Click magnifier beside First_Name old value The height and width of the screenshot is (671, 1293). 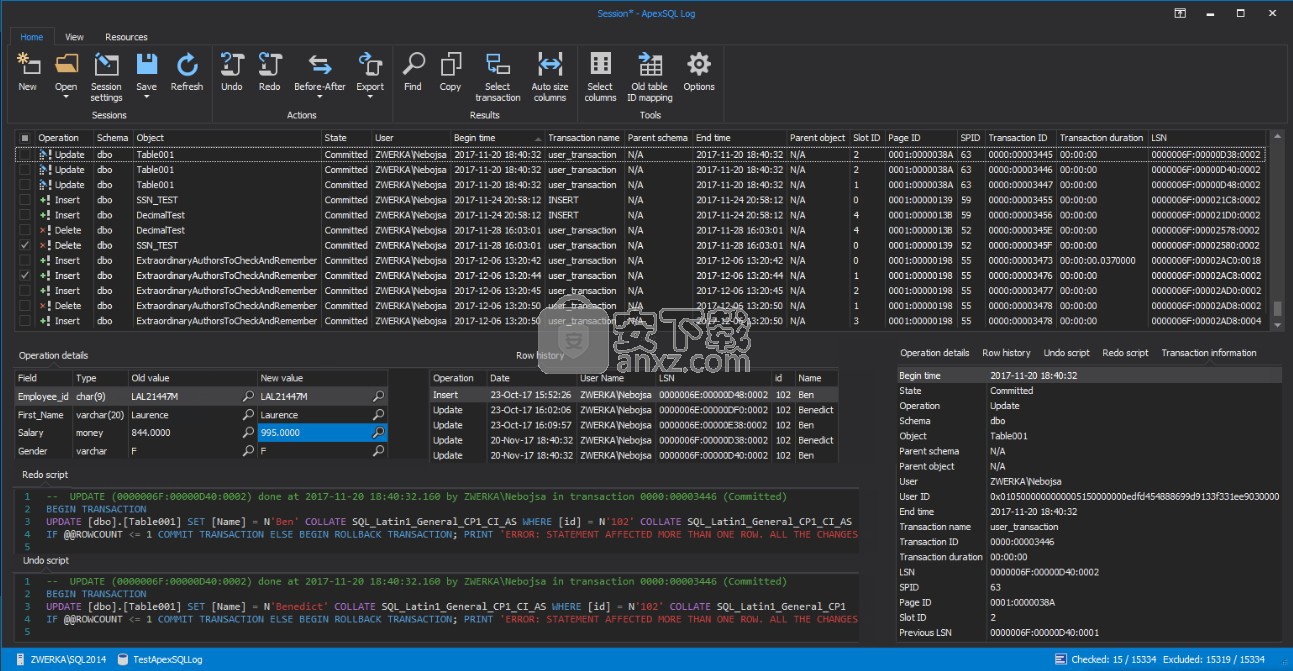[x=248, y=415]
